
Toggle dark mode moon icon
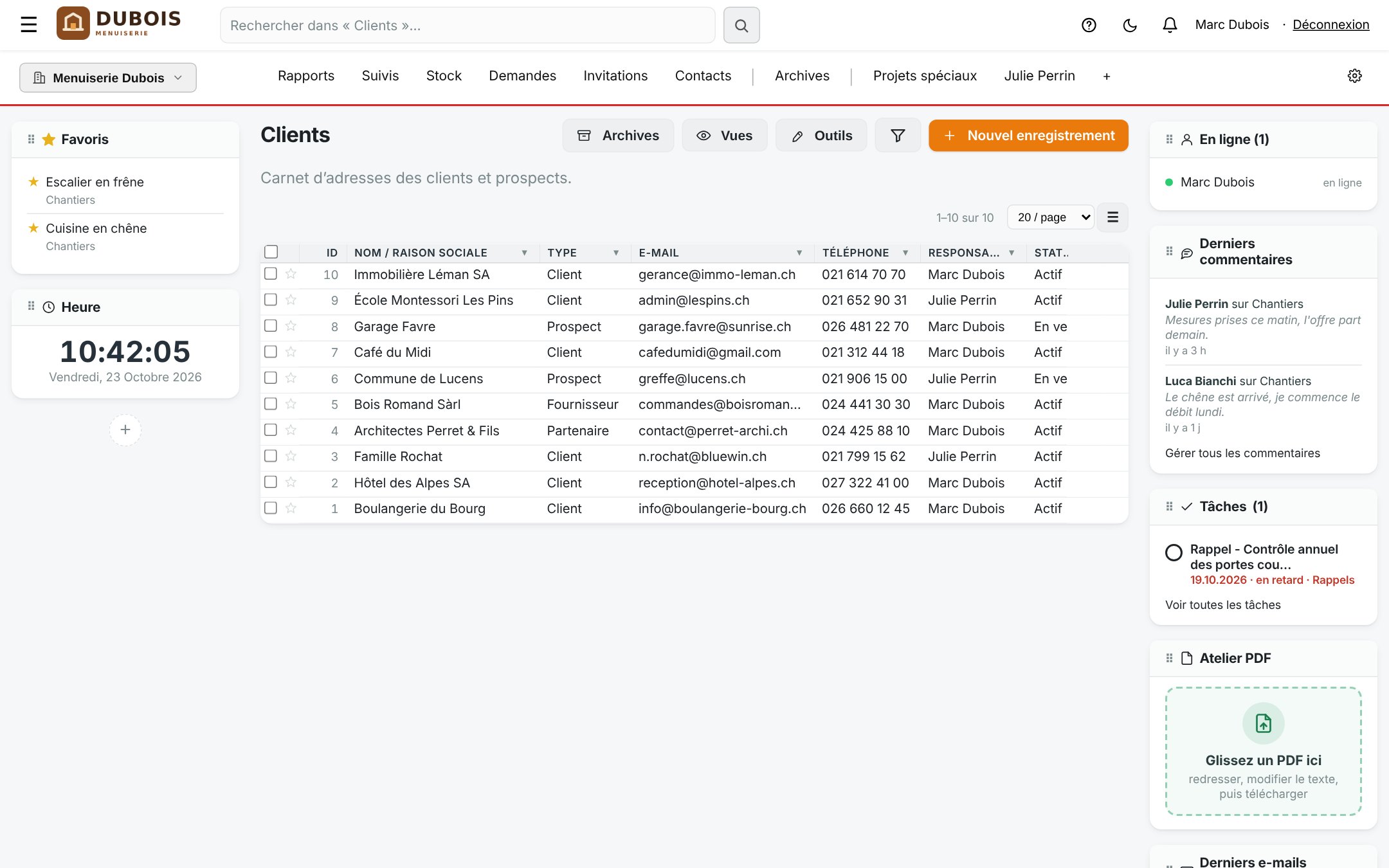pyautogui.click(x=1130, y=25)
